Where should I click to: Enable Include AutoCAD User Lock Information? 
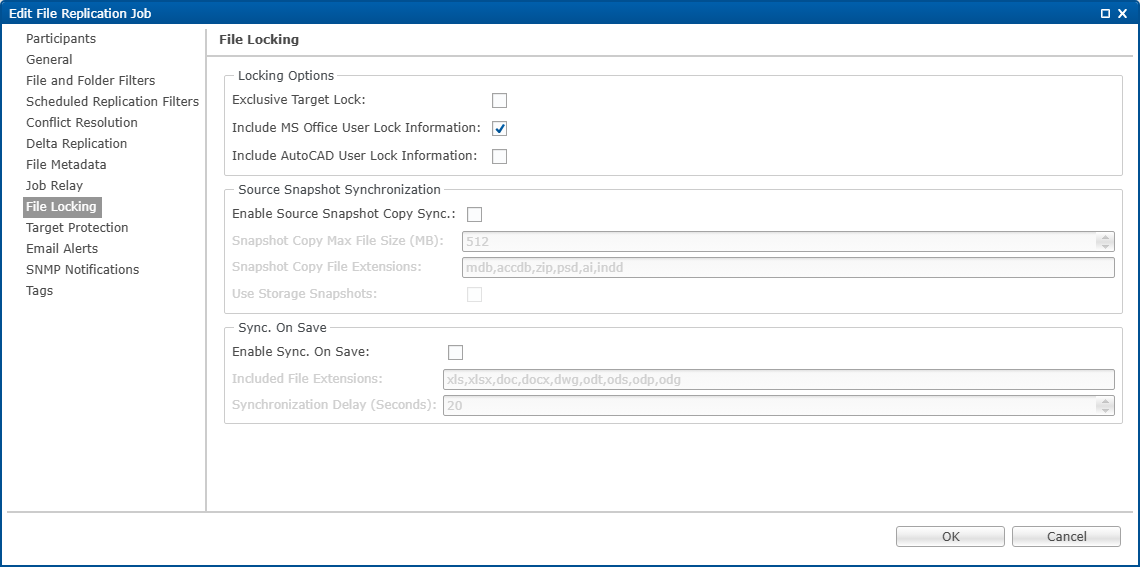500,156
